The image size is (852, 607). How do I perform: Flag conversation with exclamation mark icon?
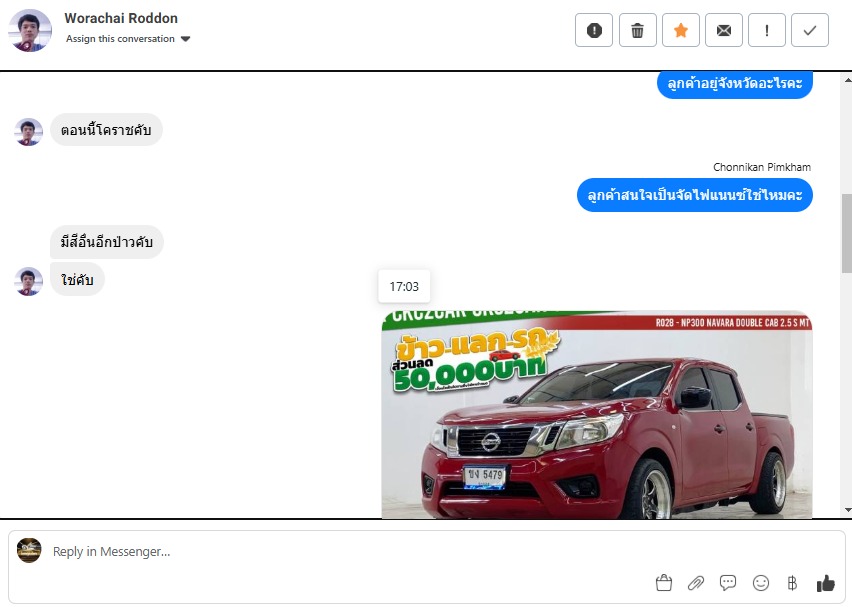tap(767, 30)
